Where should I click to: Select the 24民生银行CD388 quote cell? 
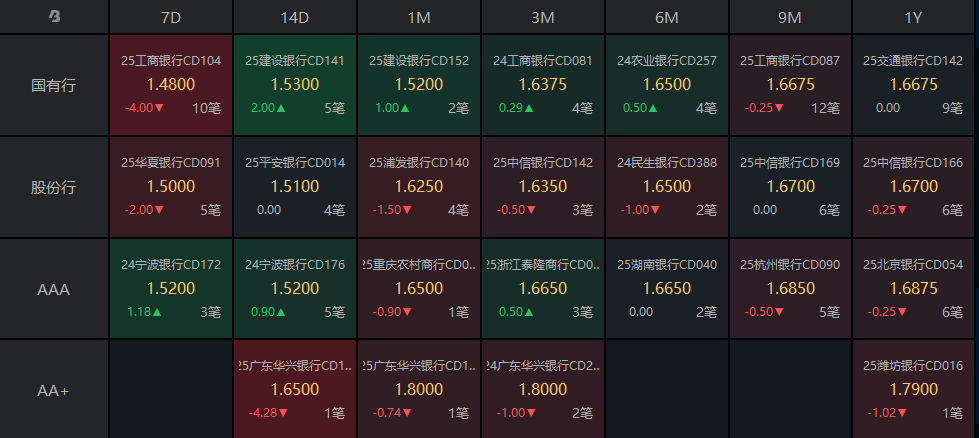point(666,187)
